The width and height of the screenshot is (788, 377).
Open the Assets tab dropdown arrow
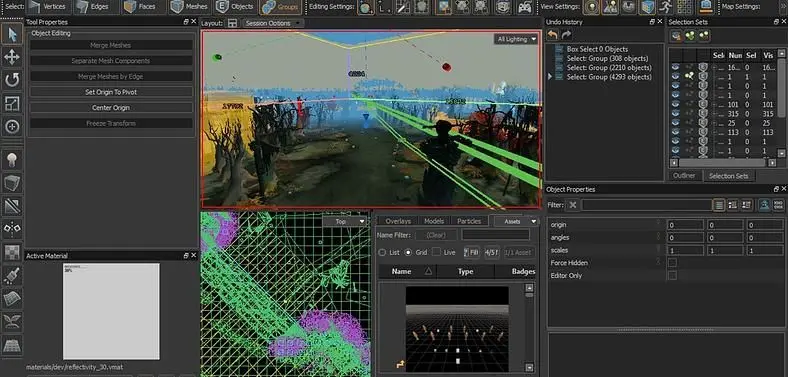pyautogui.click(x=534, y=221)
